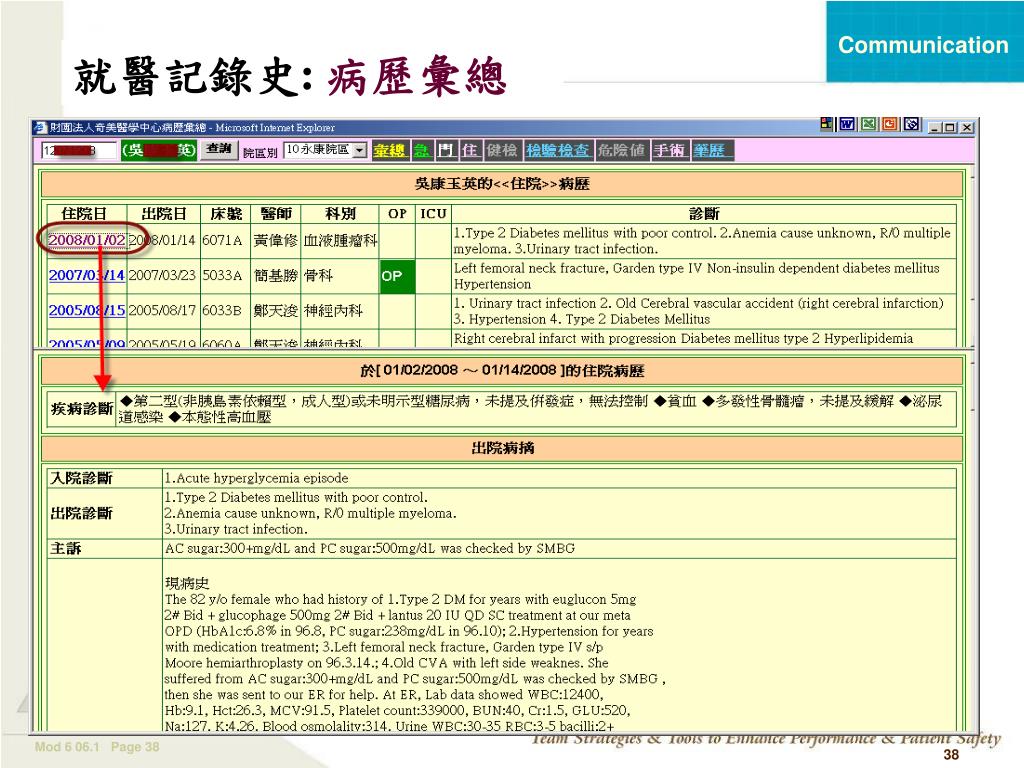Click the green OP indicator cell
The height and width of the screenshot is (768, 1024).
tap(397, 276)
